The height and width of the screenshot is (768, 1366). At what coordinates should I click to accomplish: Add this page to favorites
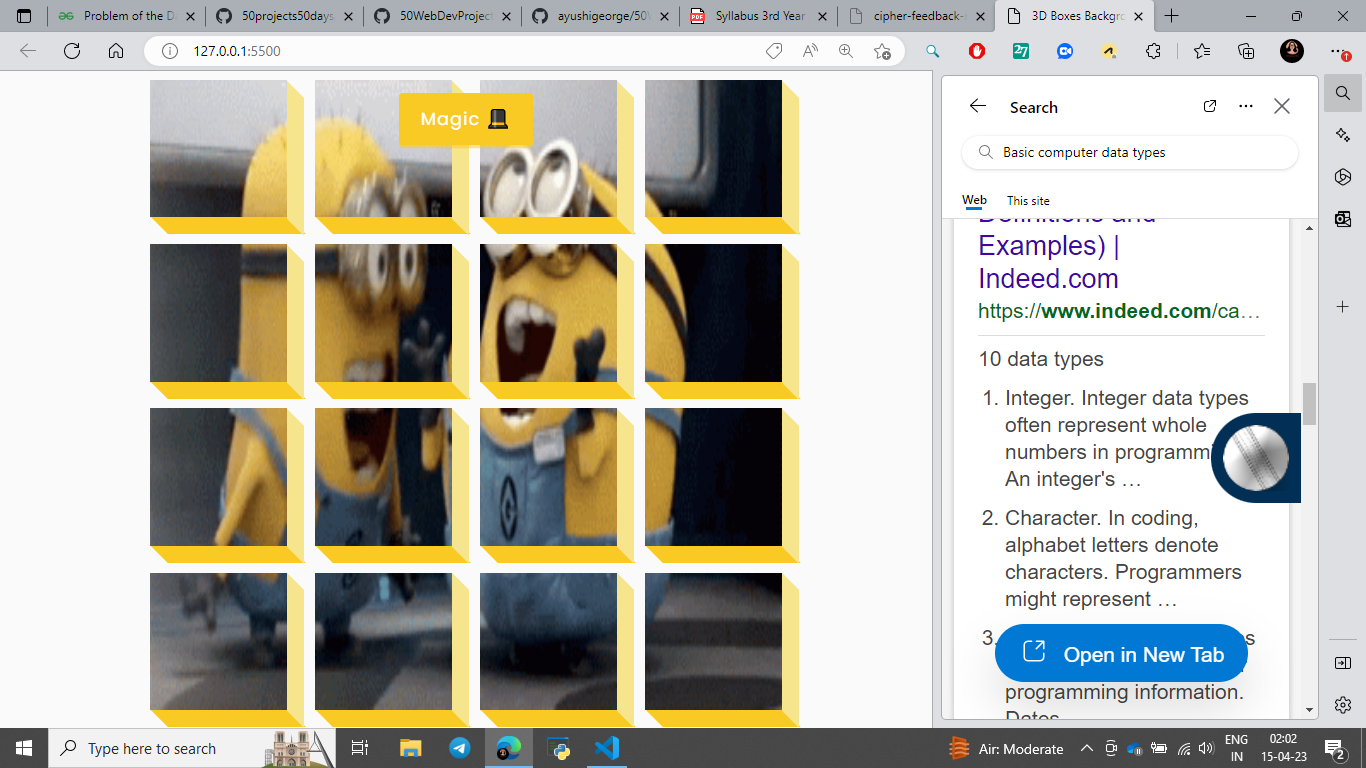(x=882, y=51)
